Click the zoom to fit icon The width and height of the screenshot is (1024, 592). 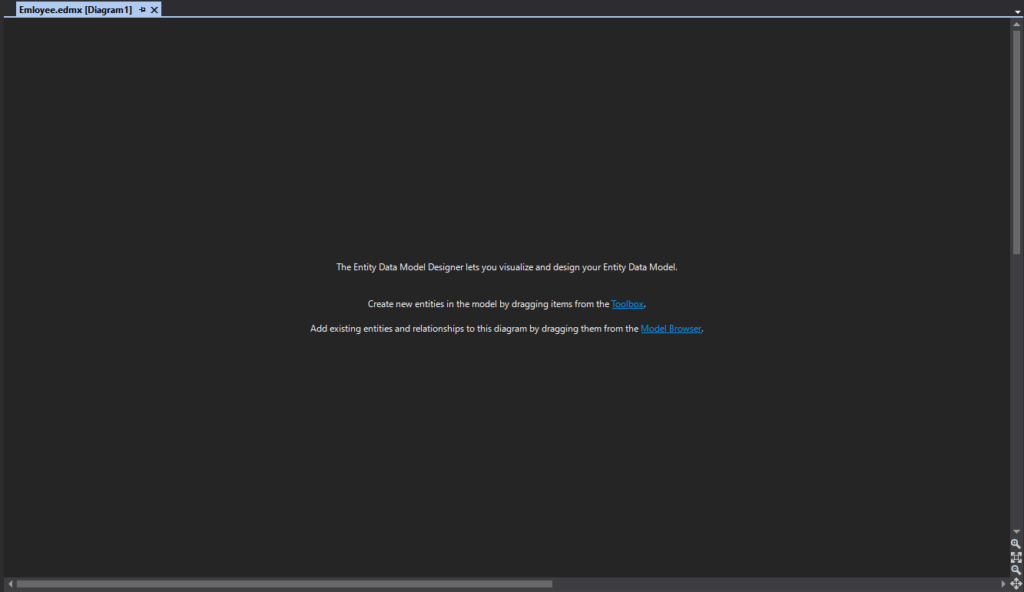click(x=1016, y=557)
